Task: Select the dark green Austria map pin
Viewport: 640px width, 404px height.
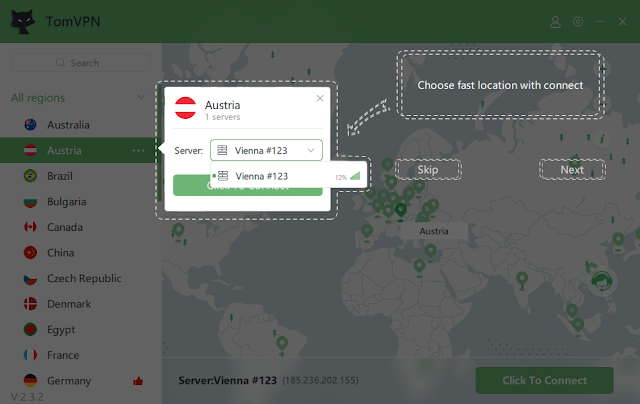Action: 401,211
